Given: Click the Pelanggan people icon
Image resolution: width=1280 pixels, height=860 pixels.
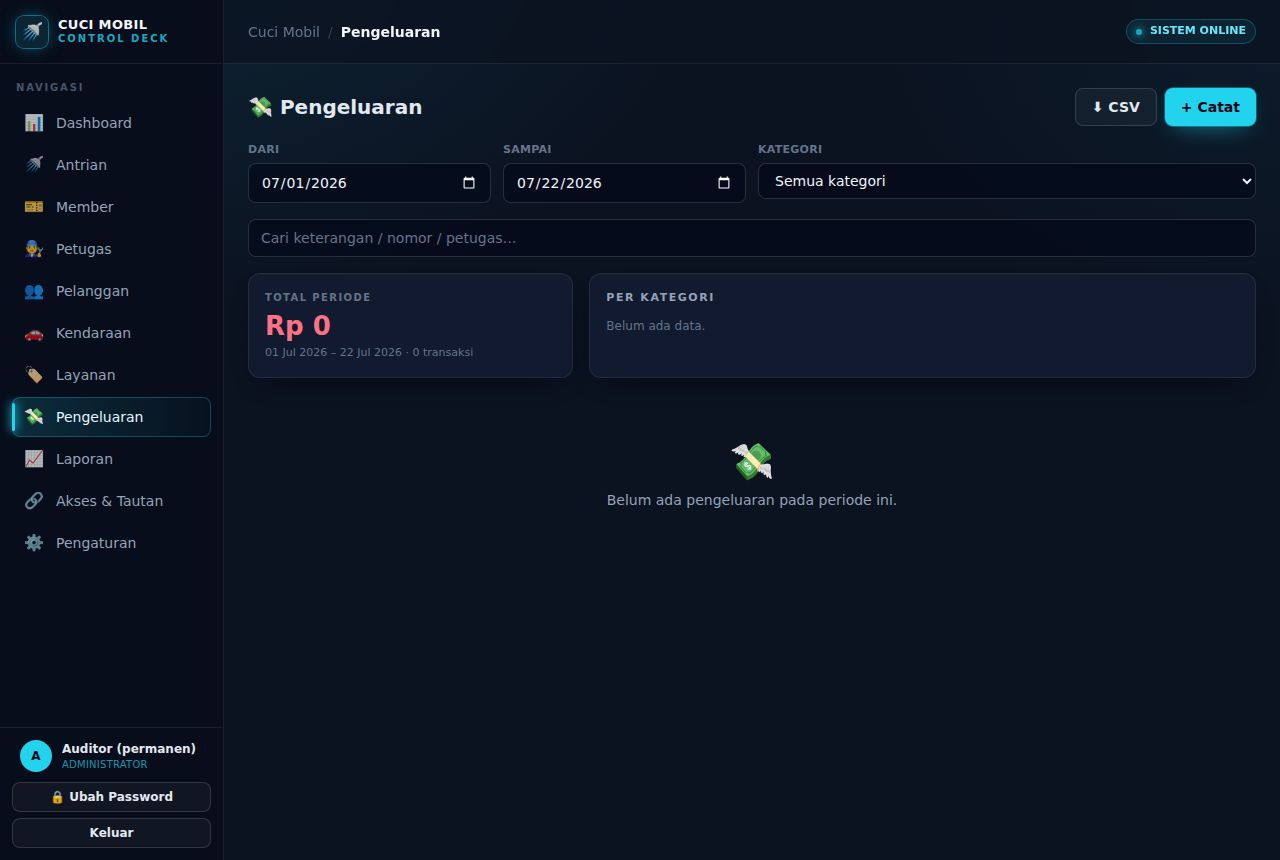Looking at the screenshot, I should (x=34, y=291).
